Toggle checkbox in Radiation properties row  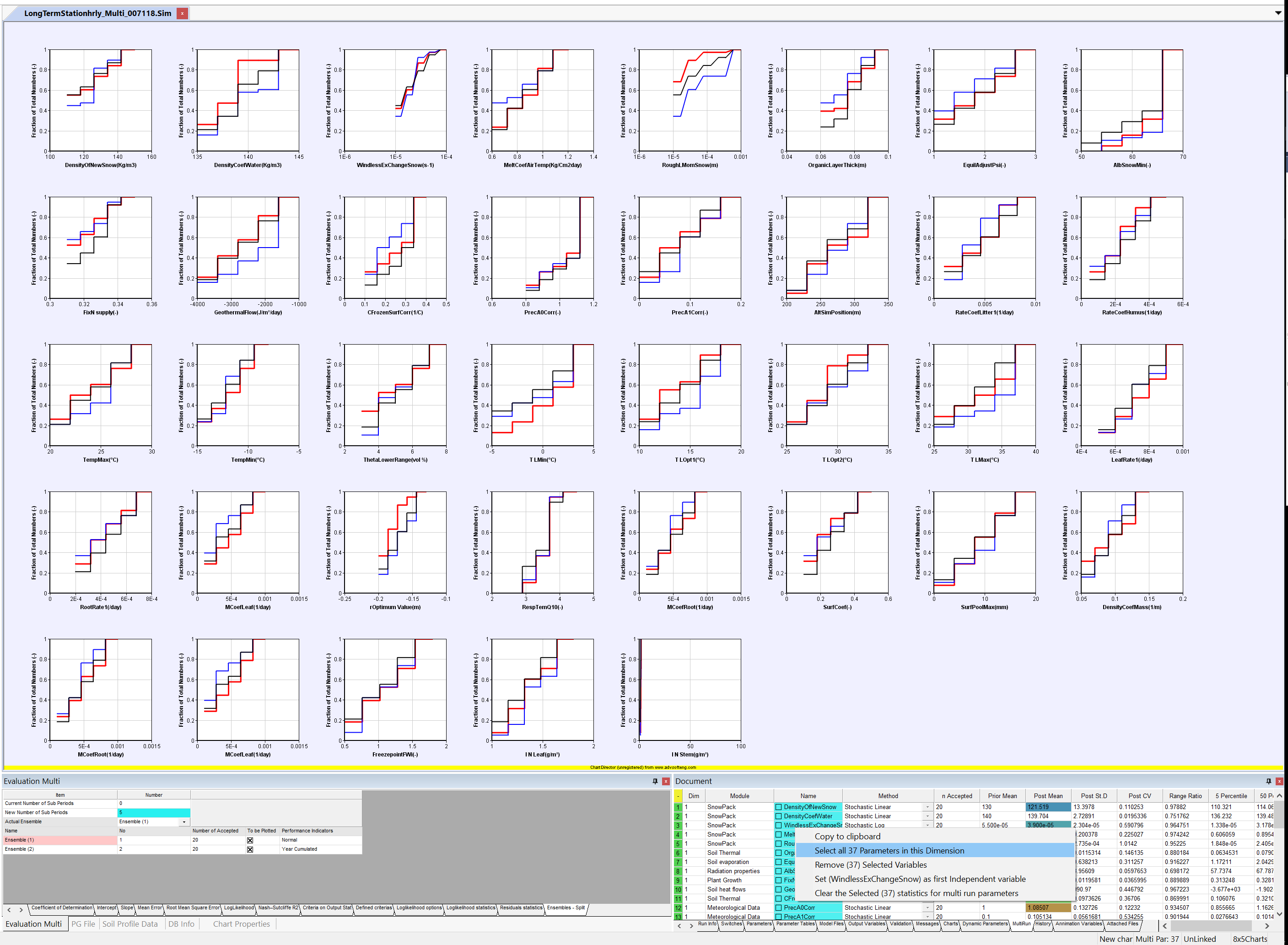click(778, 871)
